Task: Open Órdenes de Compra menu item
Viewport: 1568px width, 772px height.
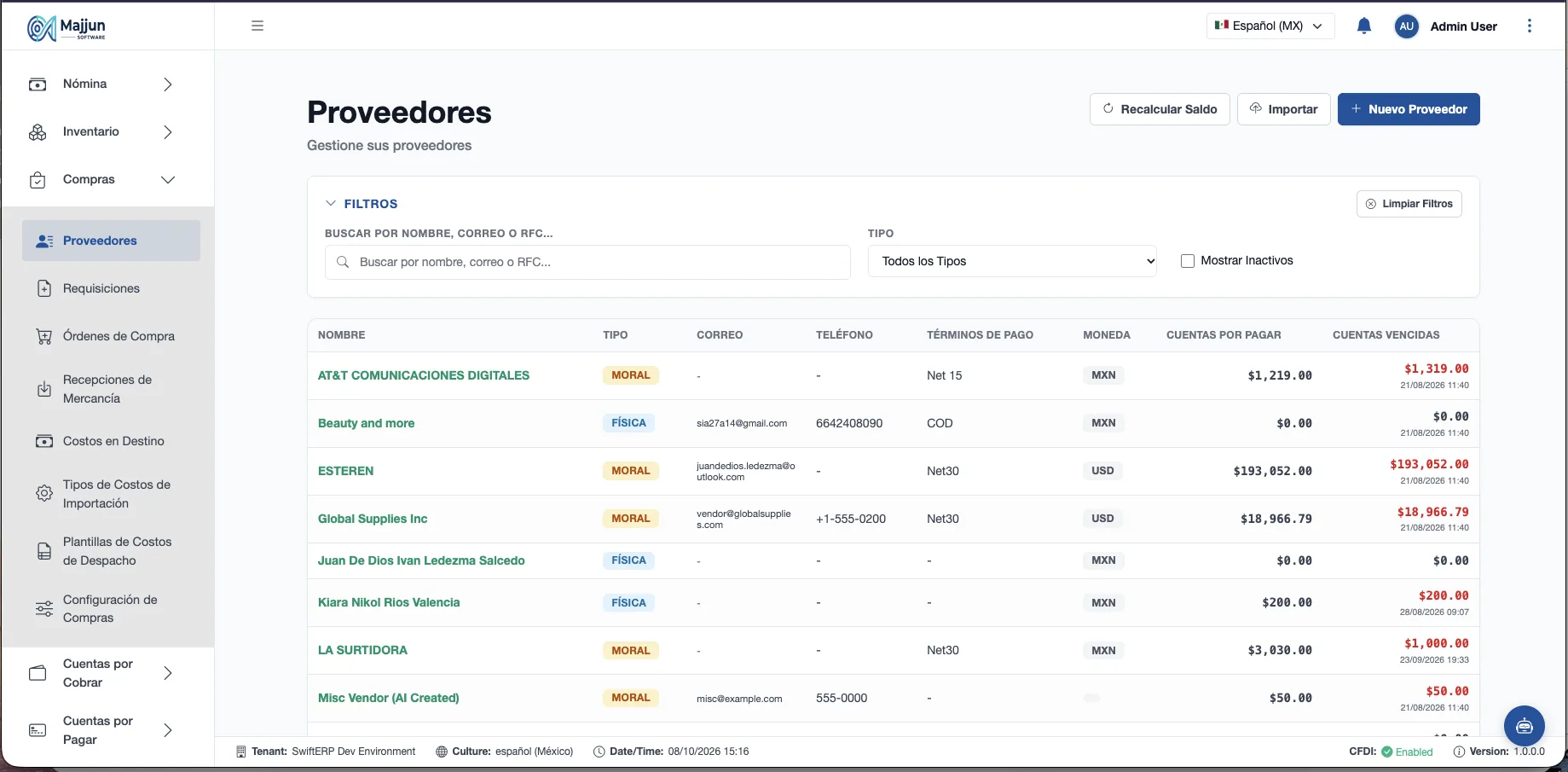Action: point(111,336)
